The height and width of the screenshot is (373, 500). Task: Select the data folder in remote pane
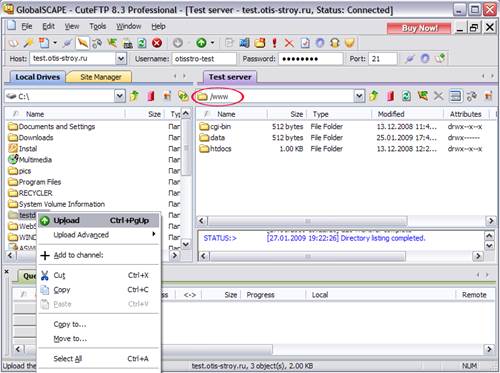point(212,138)
